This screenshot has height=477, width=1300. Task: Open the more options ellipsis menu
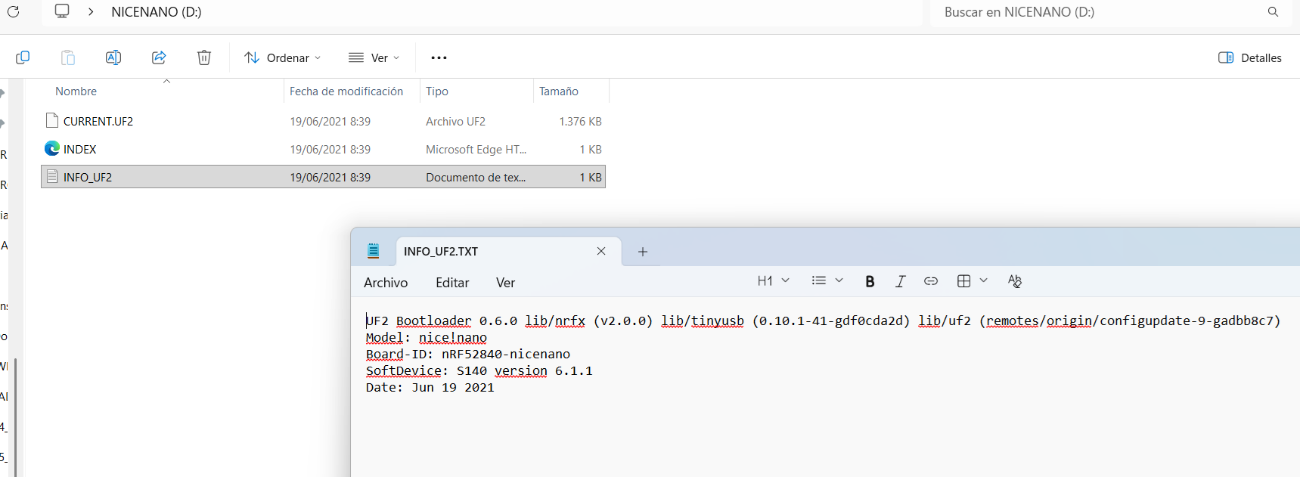coord(439,58)
